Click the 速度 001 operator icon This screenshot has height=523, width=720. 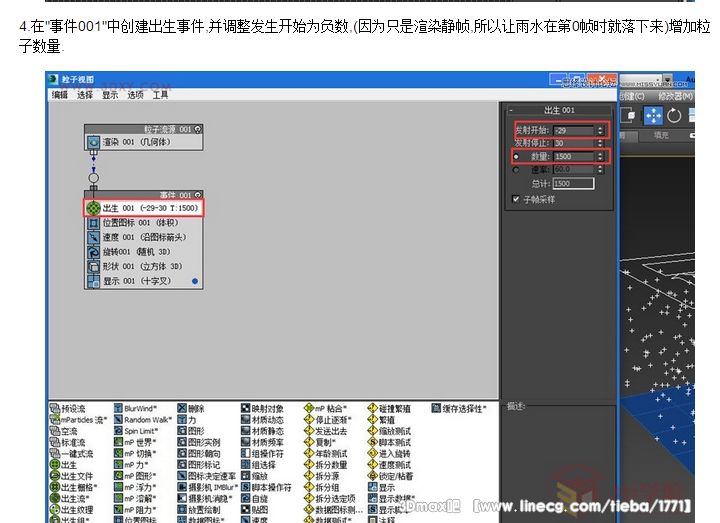(x=93, y=237)
